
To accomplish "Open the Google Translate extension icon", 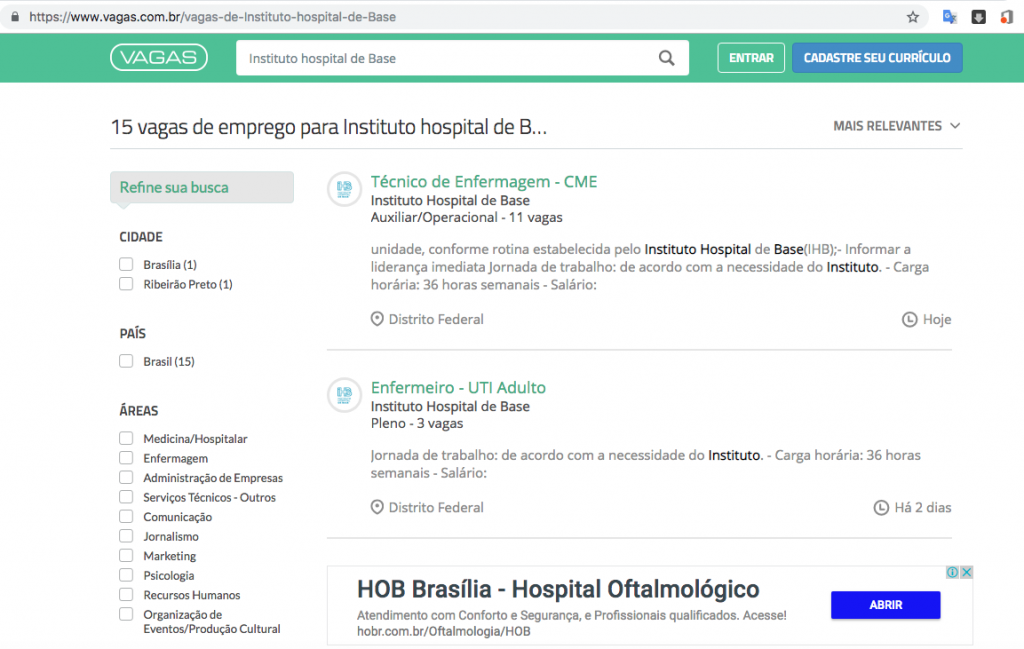I will 950,17.
